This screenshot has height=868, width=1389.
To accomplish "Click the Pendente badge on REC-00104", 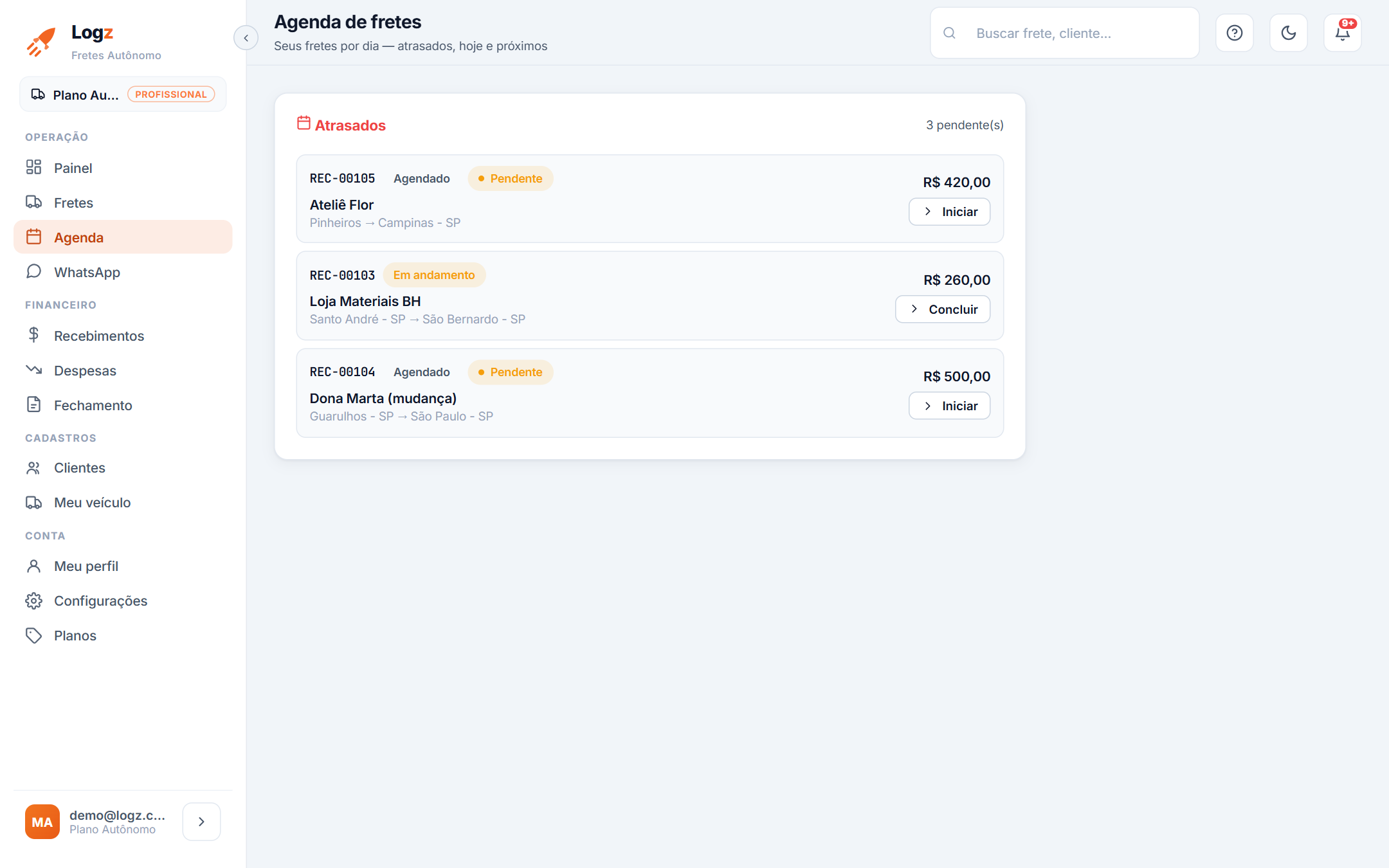I will pos(511,372).
